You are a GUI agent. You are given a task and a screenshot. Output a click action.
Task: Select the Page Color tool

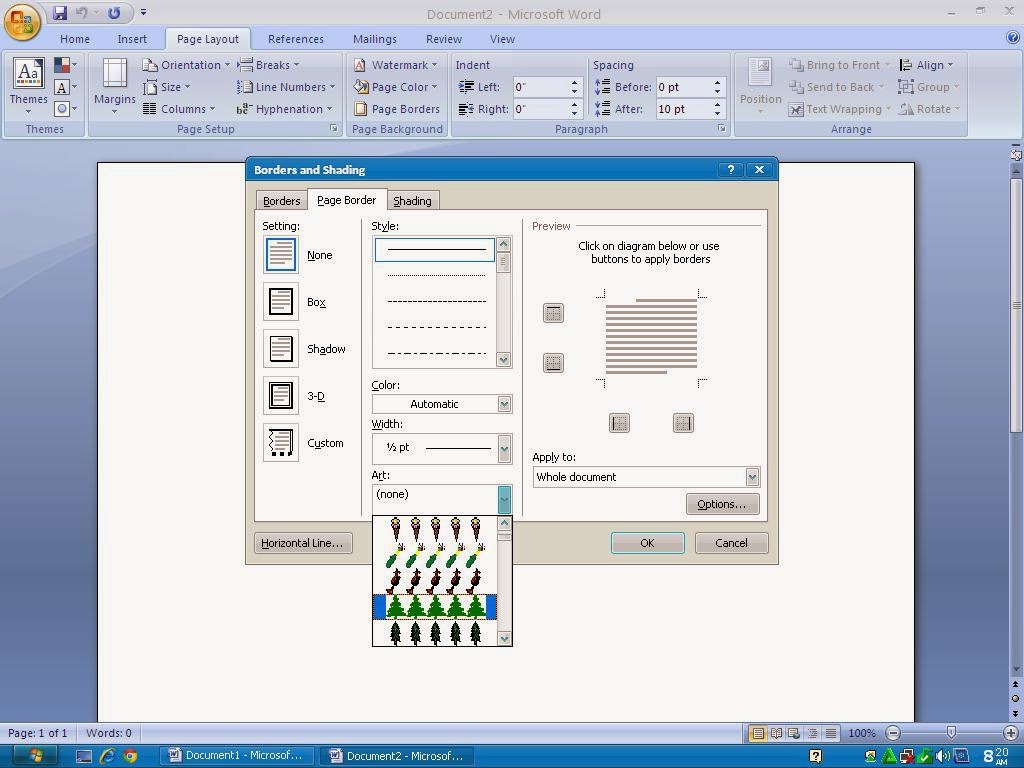398,87
